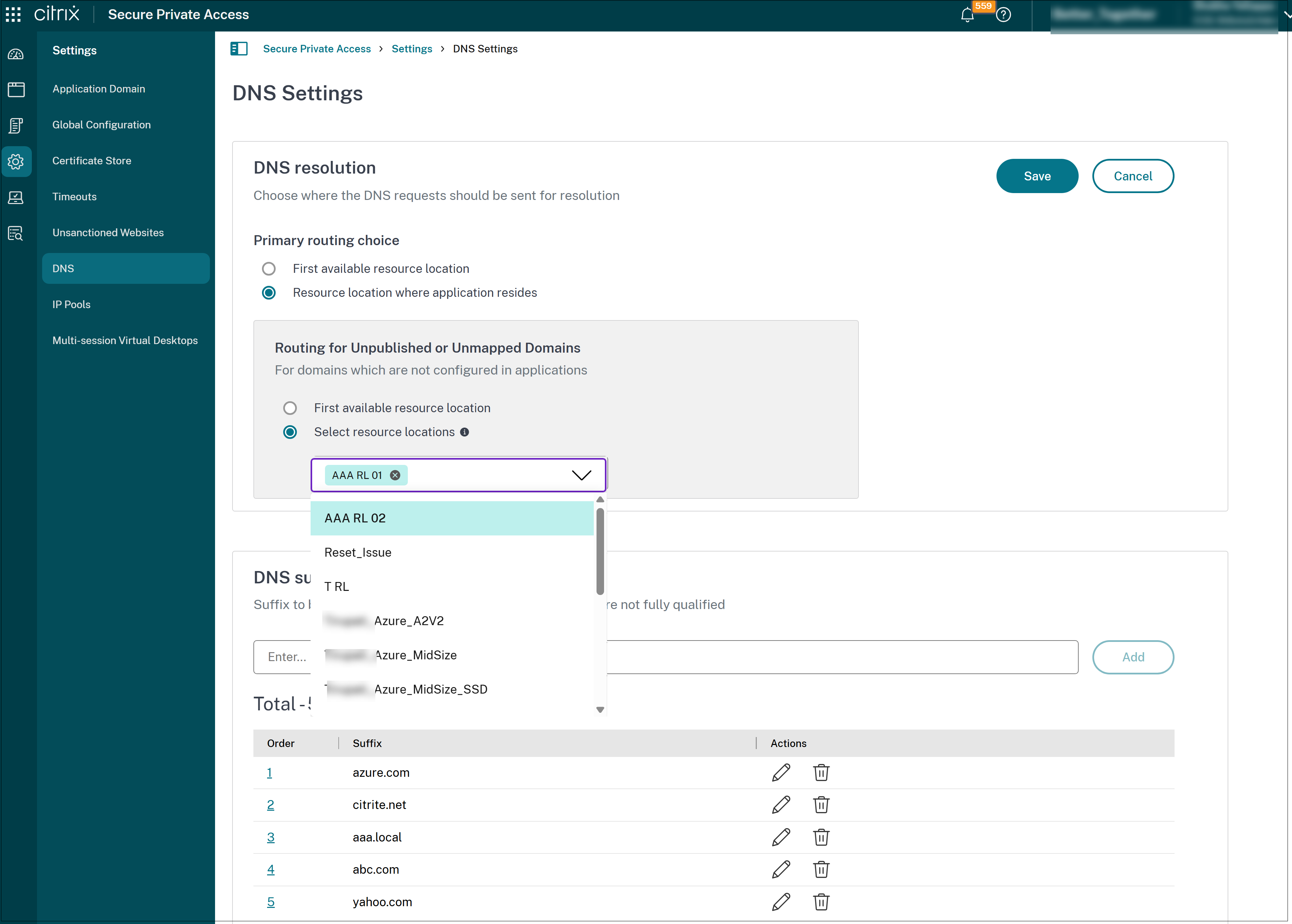The width and height of the screenshot is (1292, 924).
Task: Select primary First available resource location radio
Action: [x=269, y=268]
